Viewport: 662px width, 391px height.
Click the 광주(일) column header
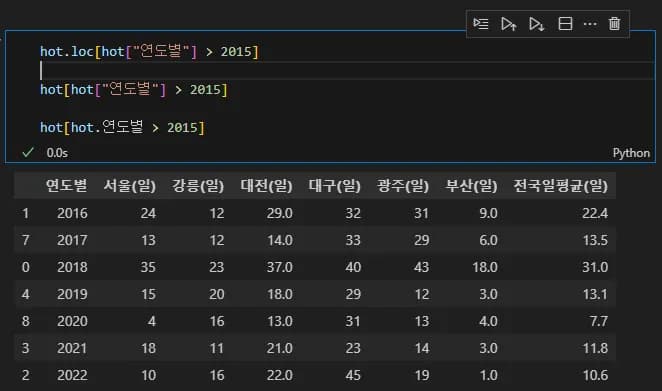(403, 185)
